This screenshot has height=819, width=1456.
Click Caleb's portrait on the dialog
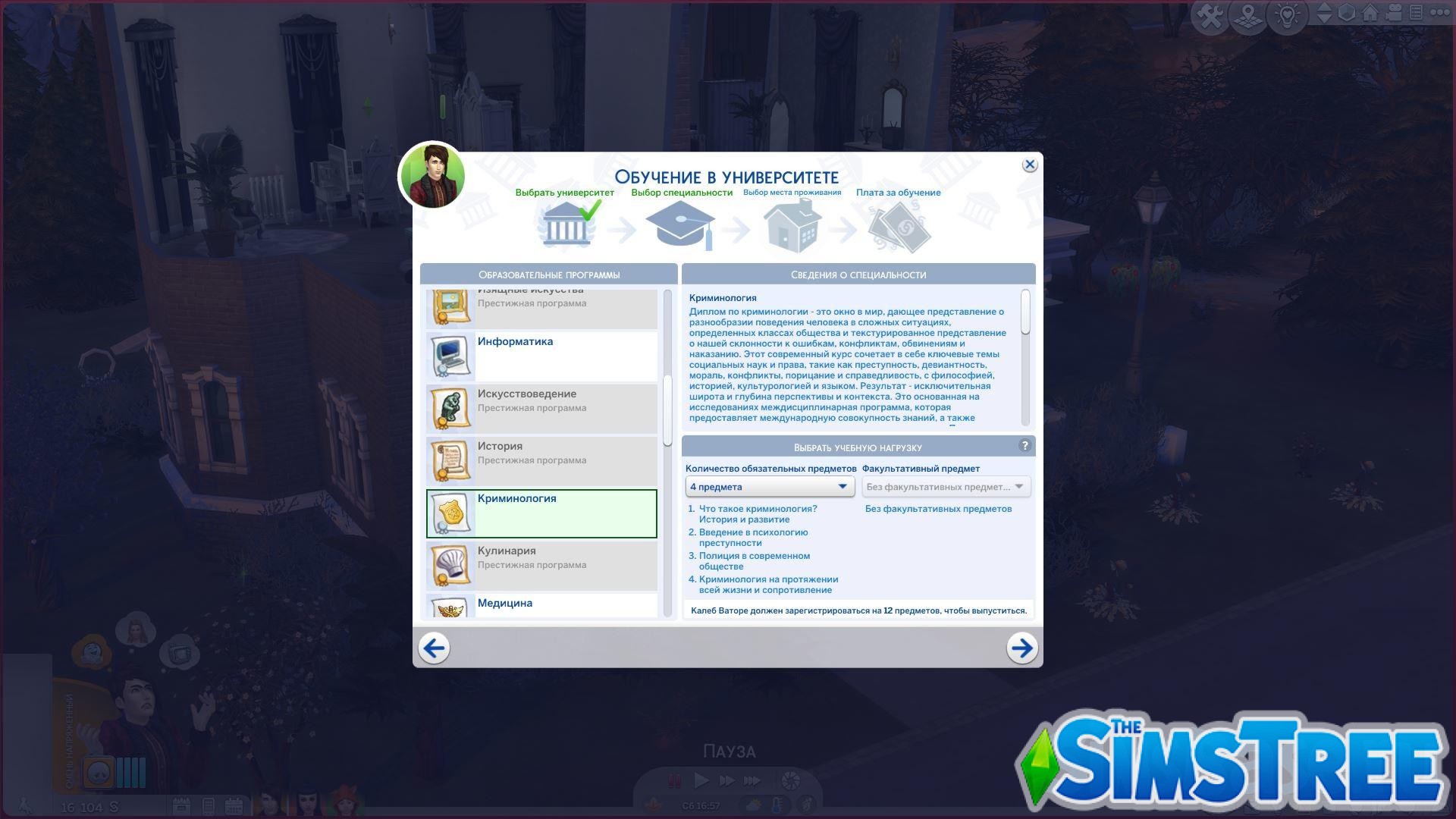431,175
